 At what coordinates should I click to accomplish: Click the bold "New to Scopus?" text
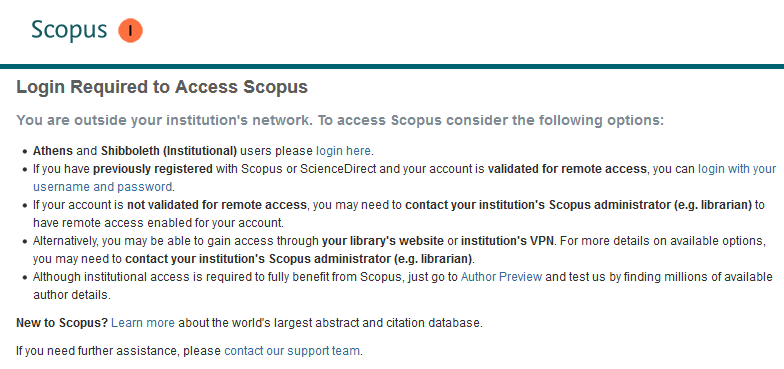62,323
